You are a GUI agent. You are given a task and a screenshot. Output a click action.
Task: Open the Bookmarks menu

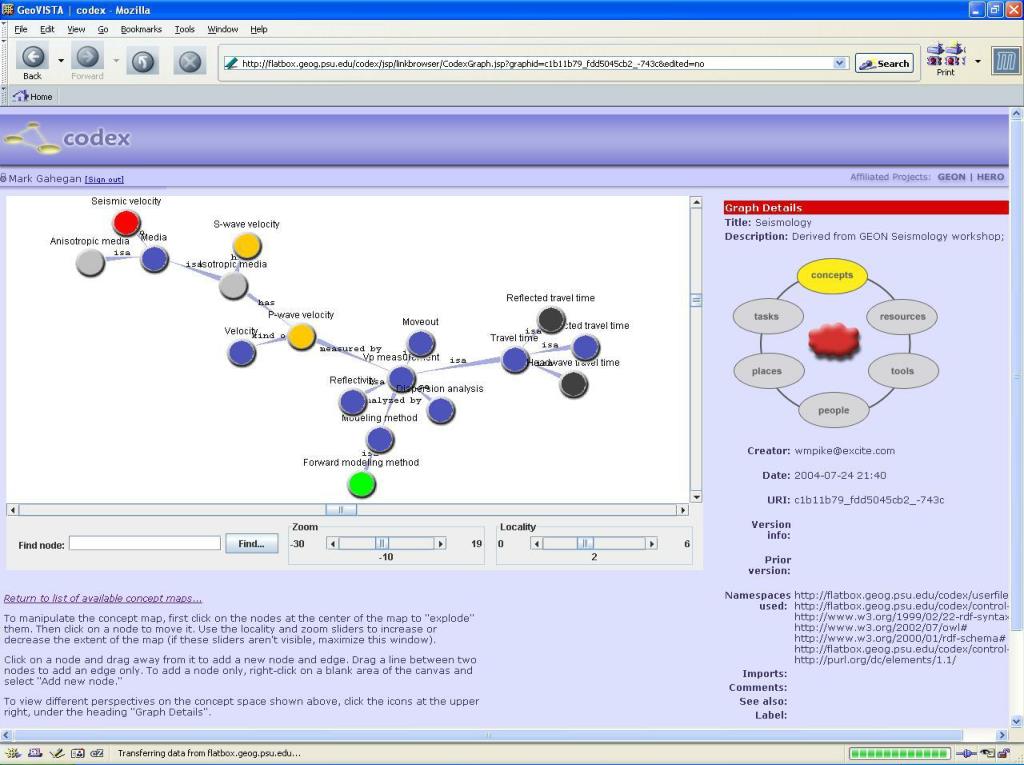click(141, 29)
